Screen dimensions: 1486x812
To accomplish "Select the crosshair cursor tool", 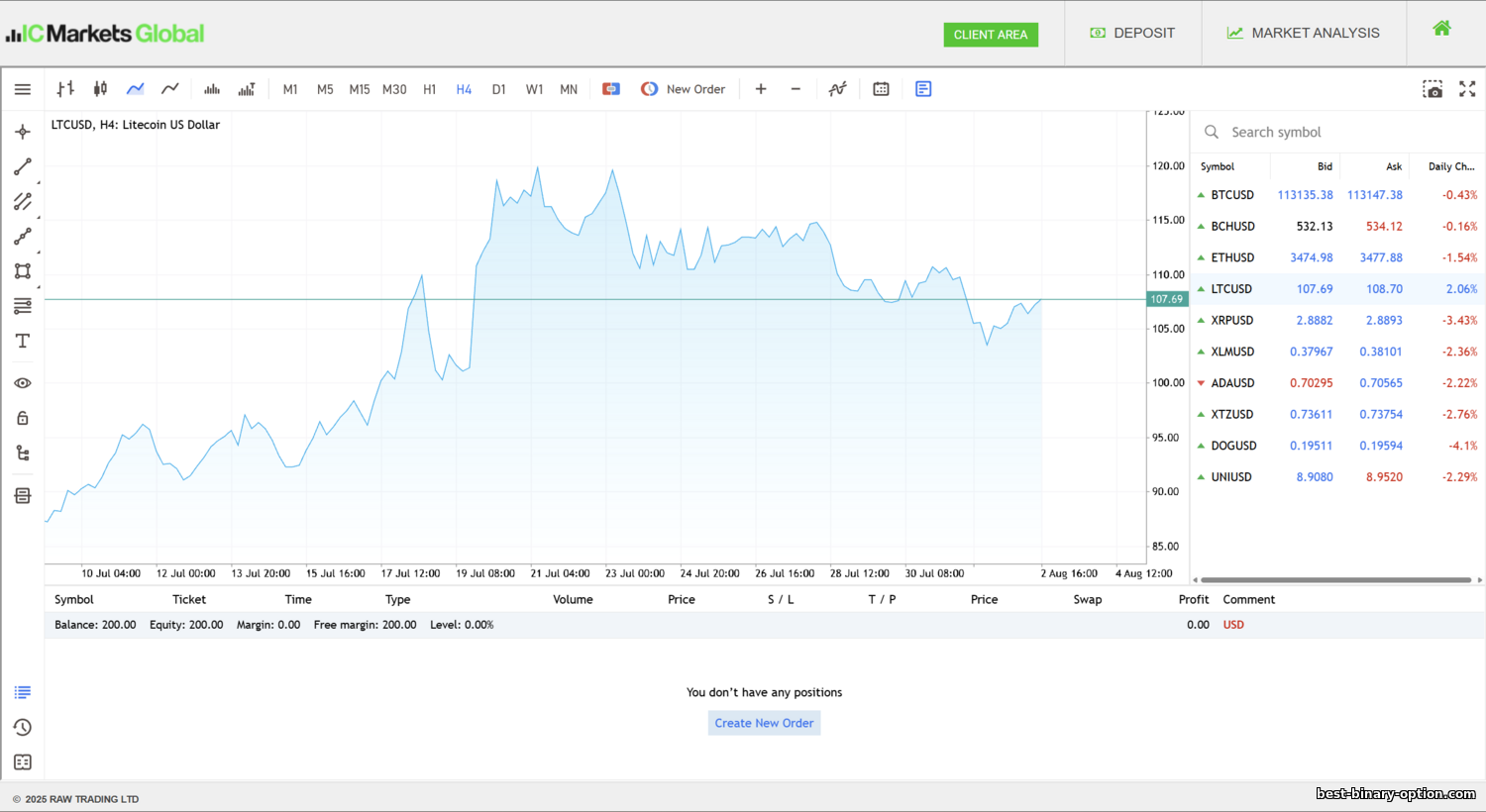I will pos(23,132).
